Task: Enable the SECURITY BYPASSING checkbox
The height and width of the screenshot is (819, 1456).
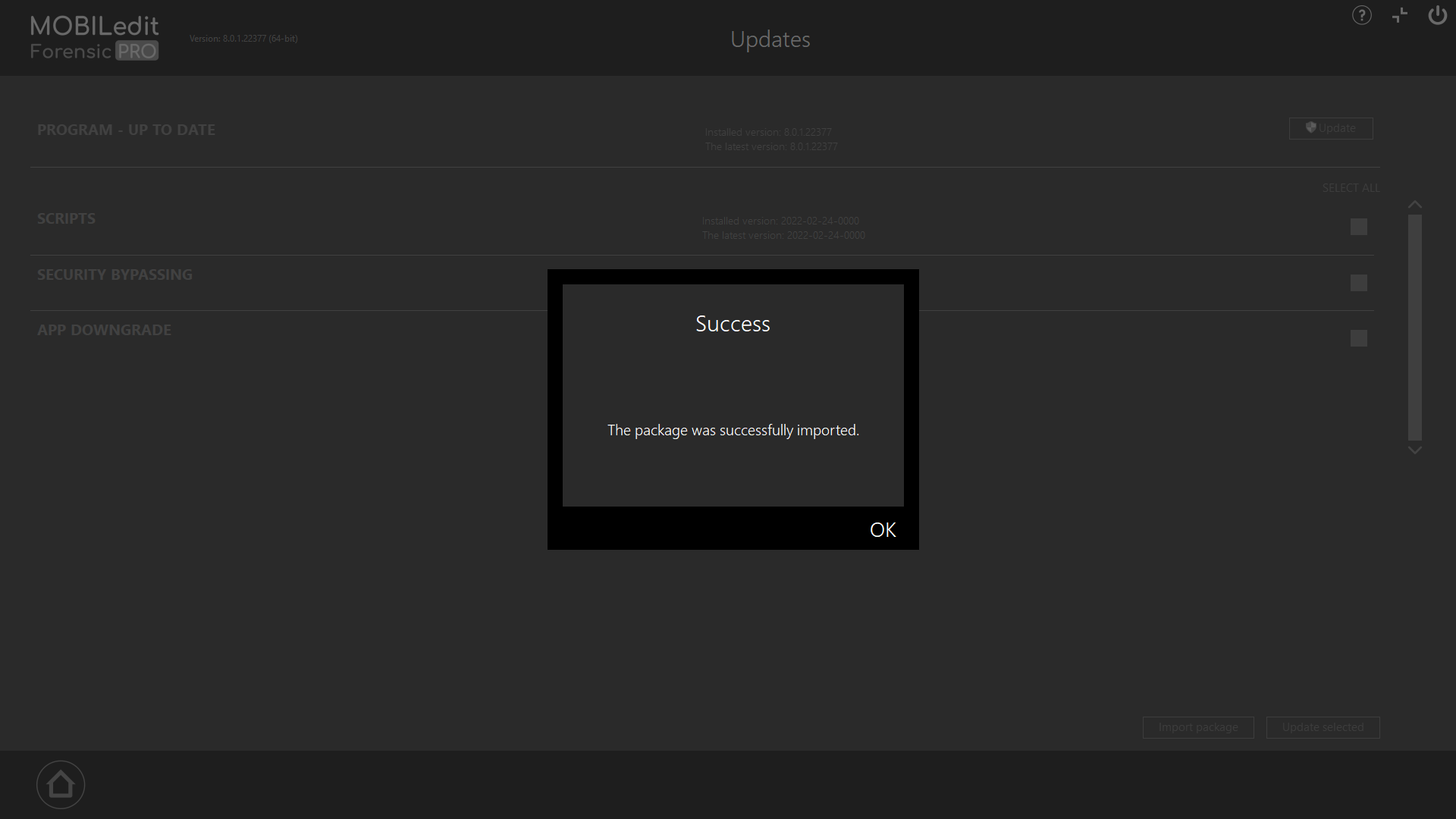Action: pos(1358,282)
